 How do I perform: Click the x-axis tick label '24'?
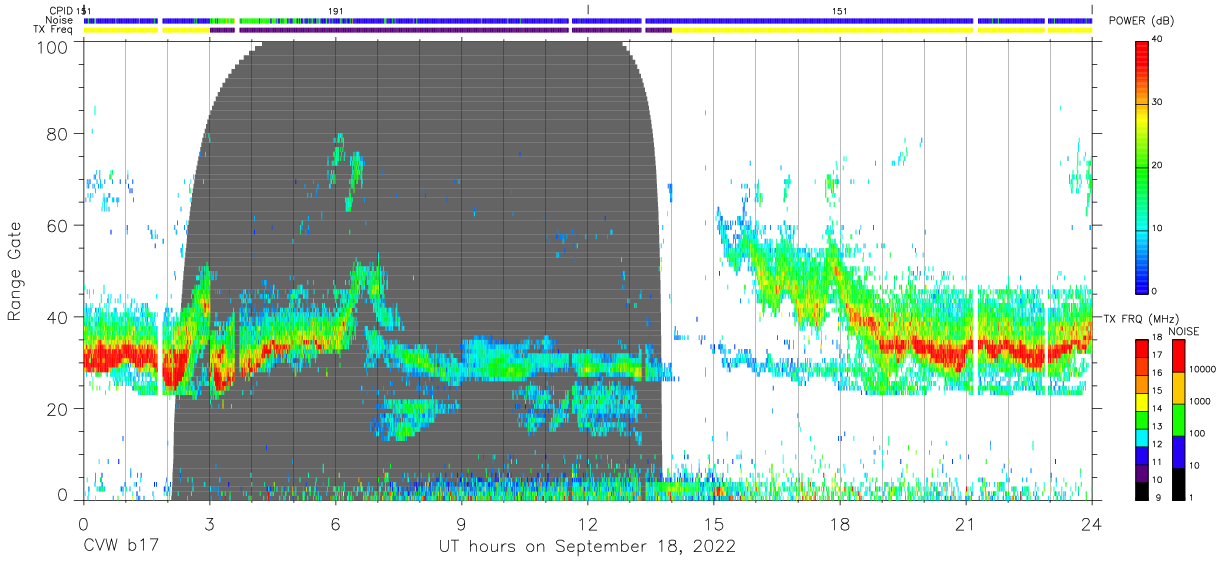(1092, 523)
